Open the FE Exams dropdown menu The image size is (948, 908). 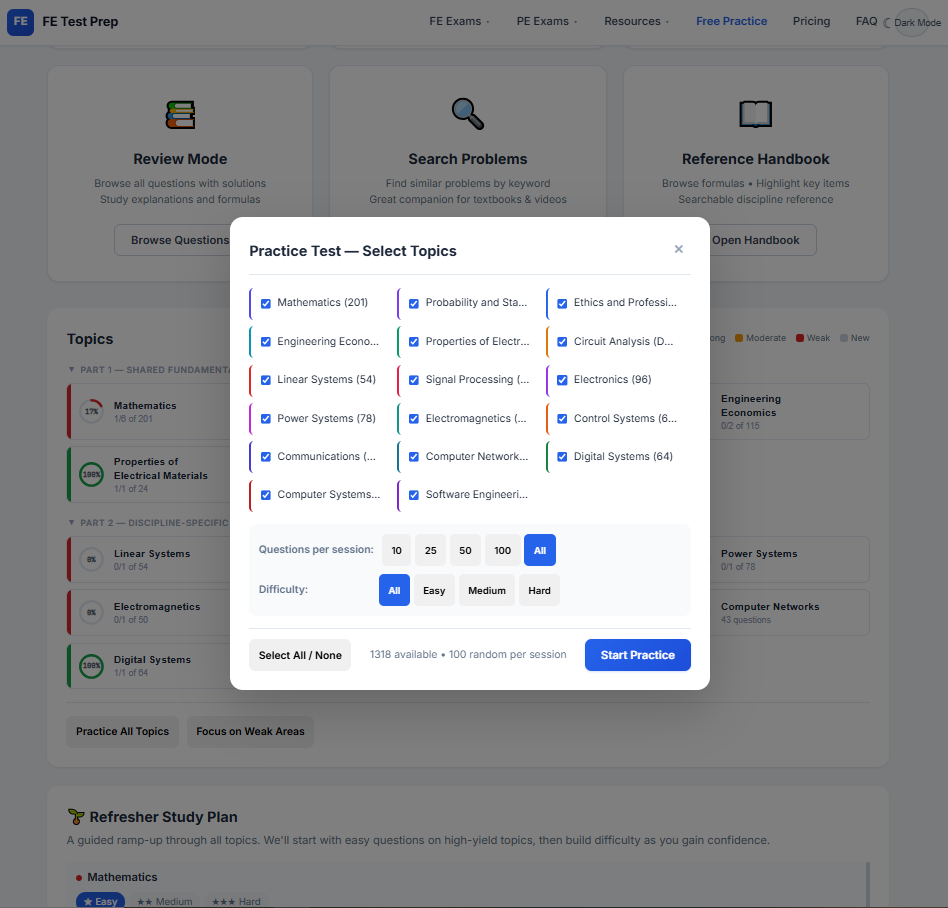[x=459, y=21]
